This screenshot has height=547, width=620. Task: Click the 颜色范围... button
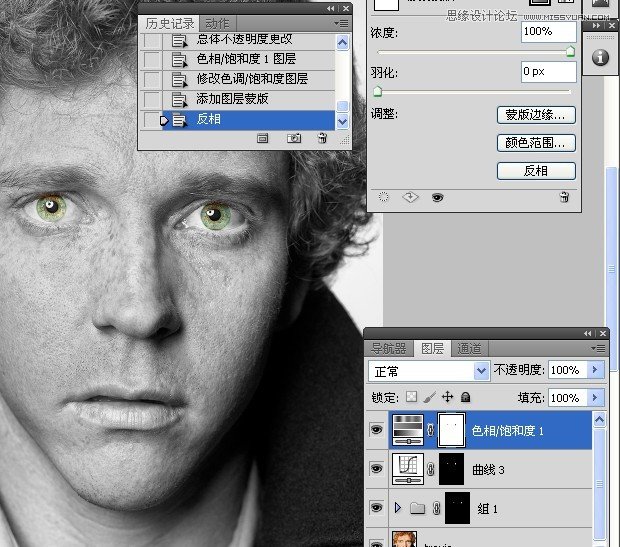536,143
